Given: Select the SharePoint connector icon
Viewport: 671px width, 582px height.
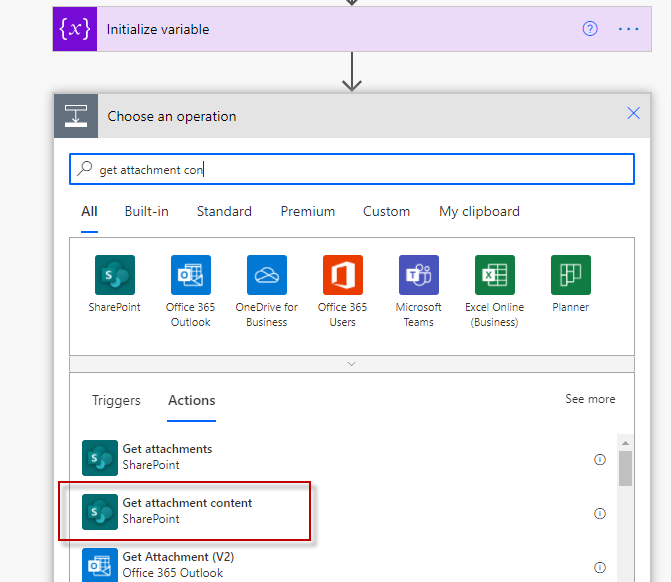Looking at the screenshot, I should click(x=115, y=275).
